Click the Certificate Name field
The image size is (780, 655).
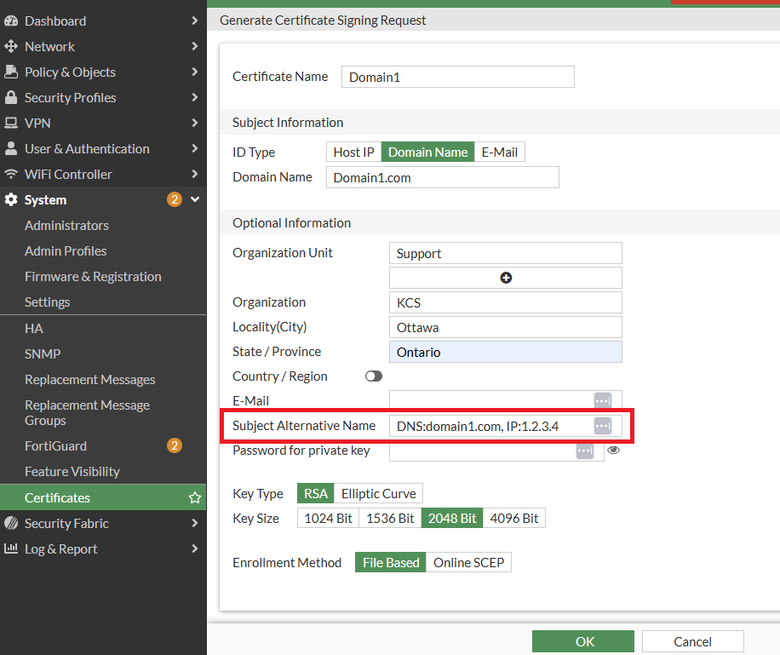(x=458, y=77)
